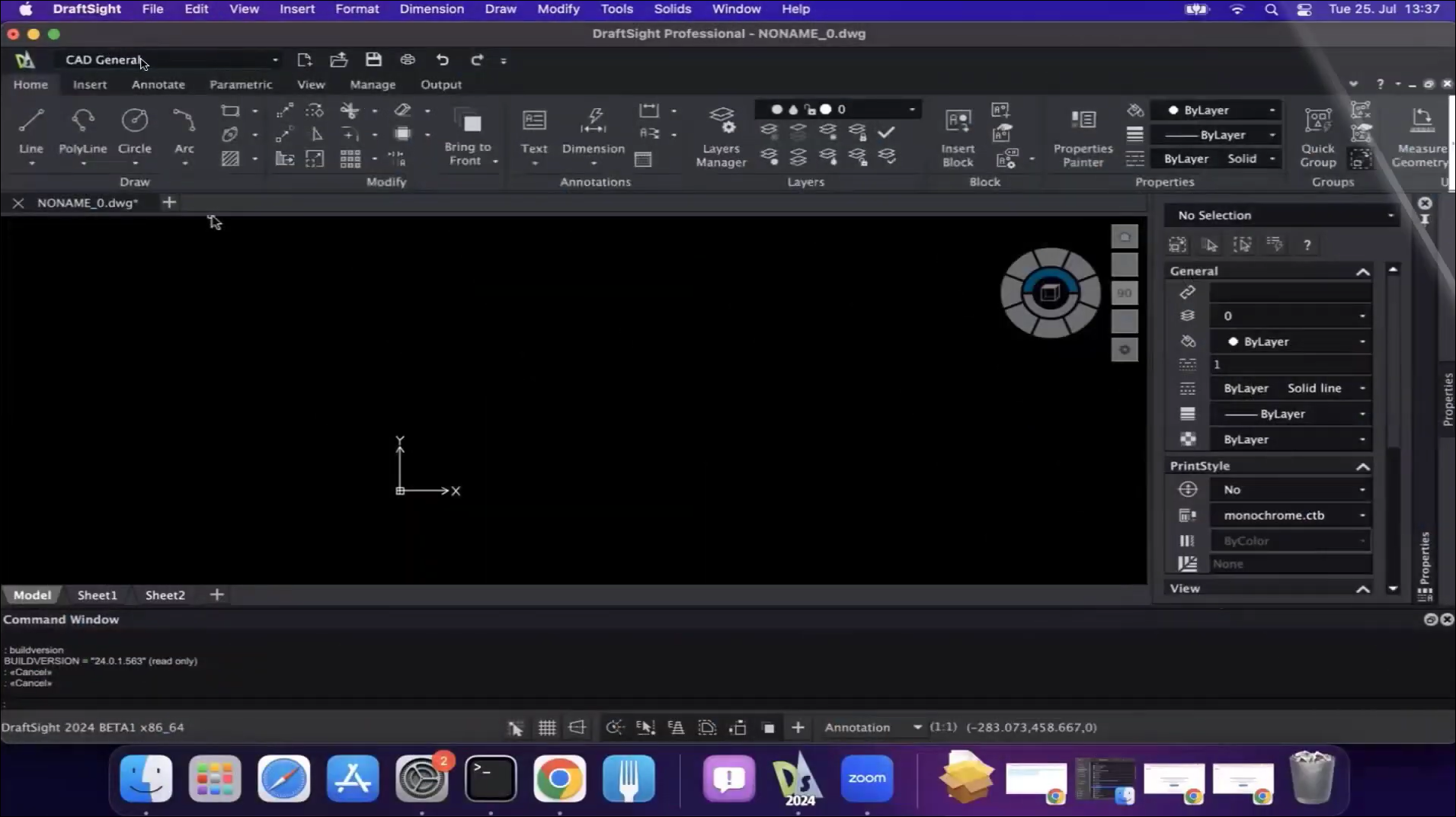Click the Save document button
This screenshot has height=817, width=1456.
point(373,59)
